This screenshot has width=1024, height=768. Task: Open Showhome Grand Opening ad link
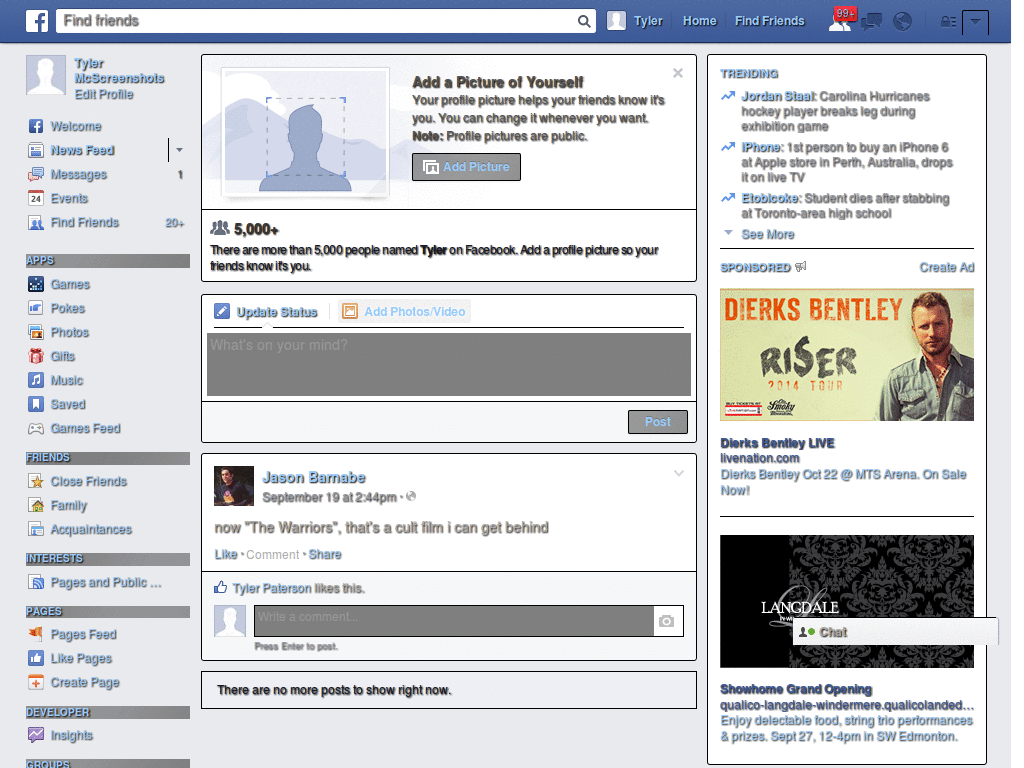pos(796,689)
